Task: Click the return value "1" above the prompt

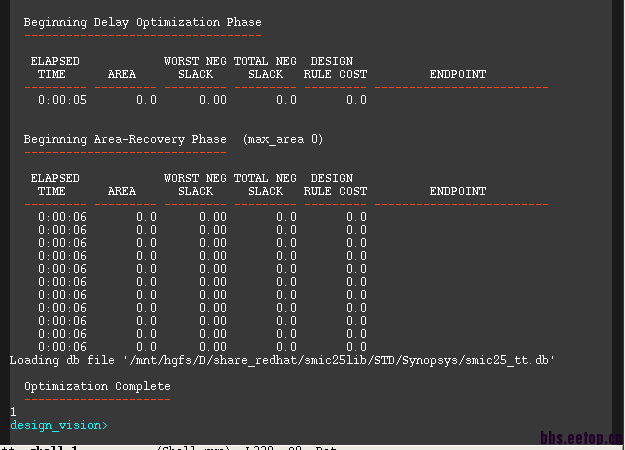Action: click(x=13, y=412)
